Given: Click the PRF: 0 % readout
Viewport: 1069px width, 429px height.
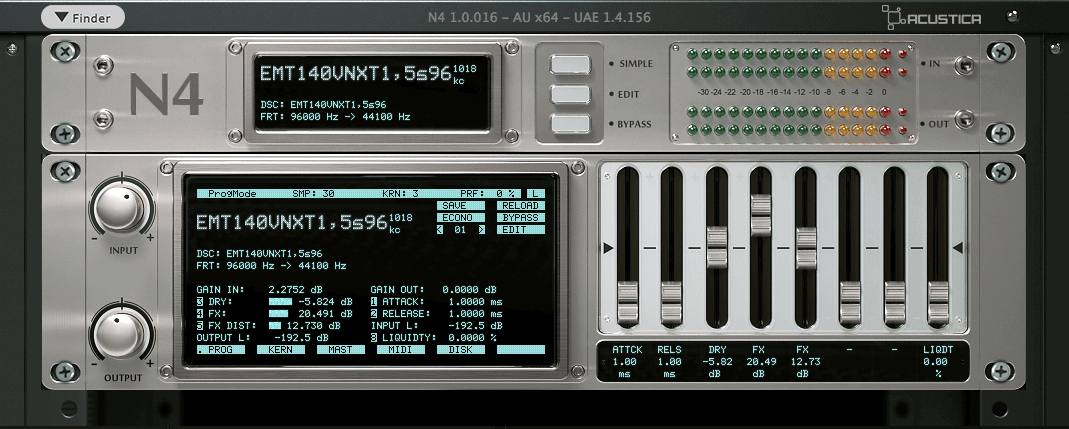Looking at the screenshot, I should pyautogui.click(x=487, y=194).
